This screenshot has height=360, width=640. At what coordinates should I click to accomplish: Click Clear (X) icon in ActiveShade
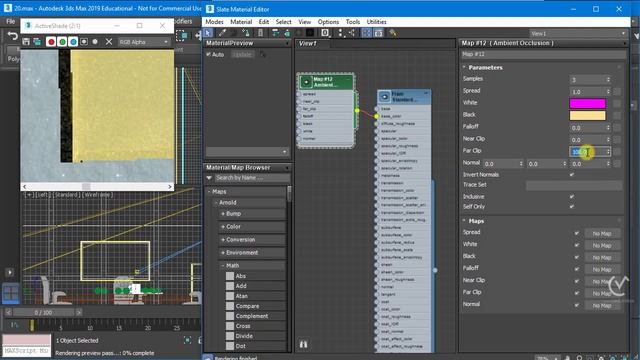[109, 42]
